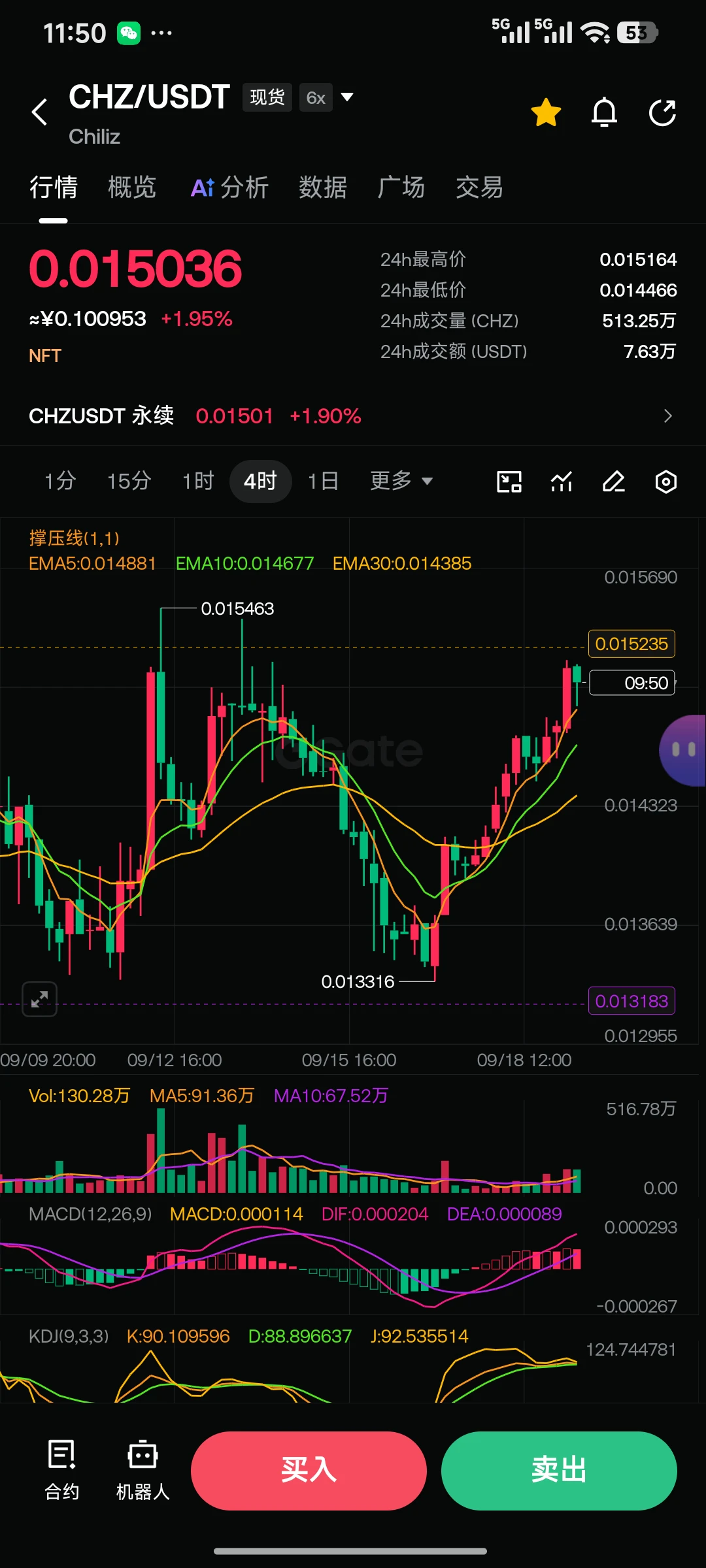Open the 机器人 trading bot icon

(x=143, y=1470)
